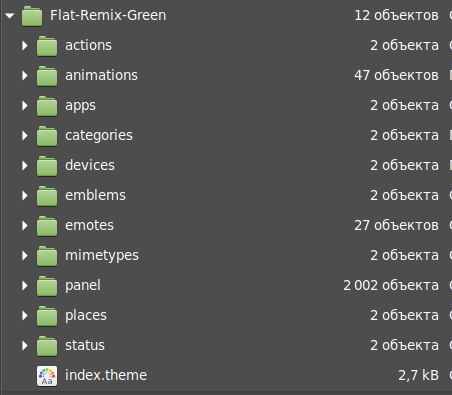Image resolution: width=452 pixels, height=395 pixels.
Task: Select the status folder name
Action: tap(85, 345)
